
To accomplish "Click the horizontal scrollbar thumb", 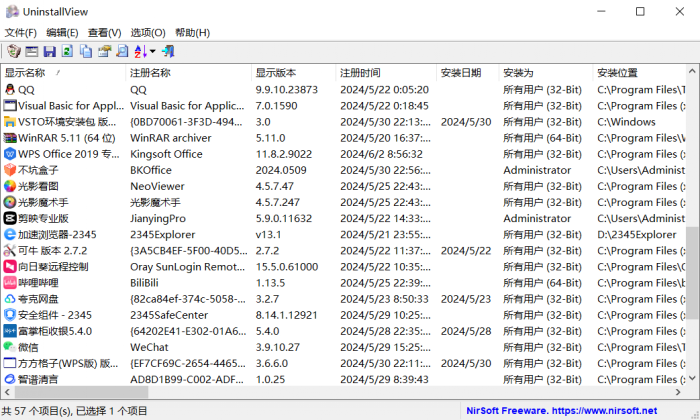I will click(81, 392).
